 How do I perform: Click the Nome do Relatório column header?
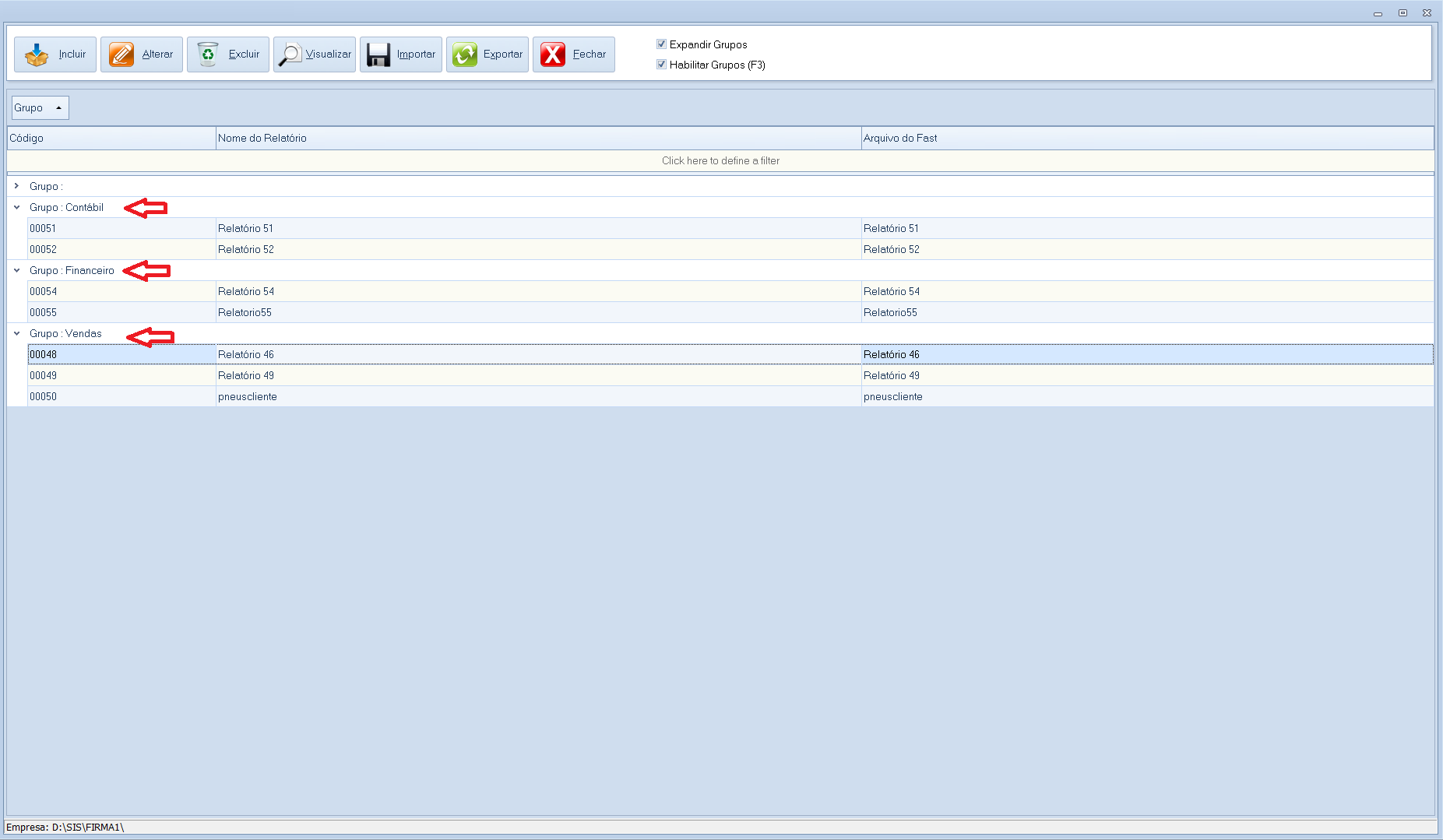[x=537, y=138]
